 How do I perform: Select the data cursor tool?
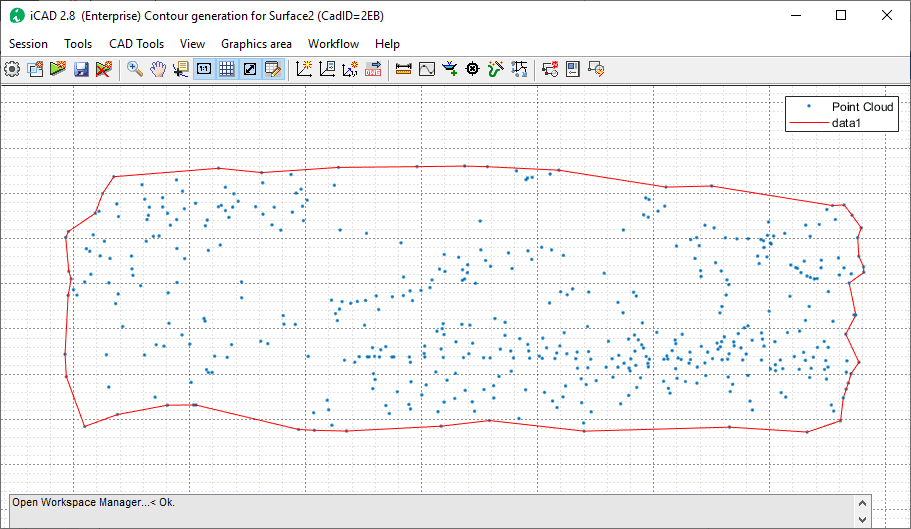180,69
